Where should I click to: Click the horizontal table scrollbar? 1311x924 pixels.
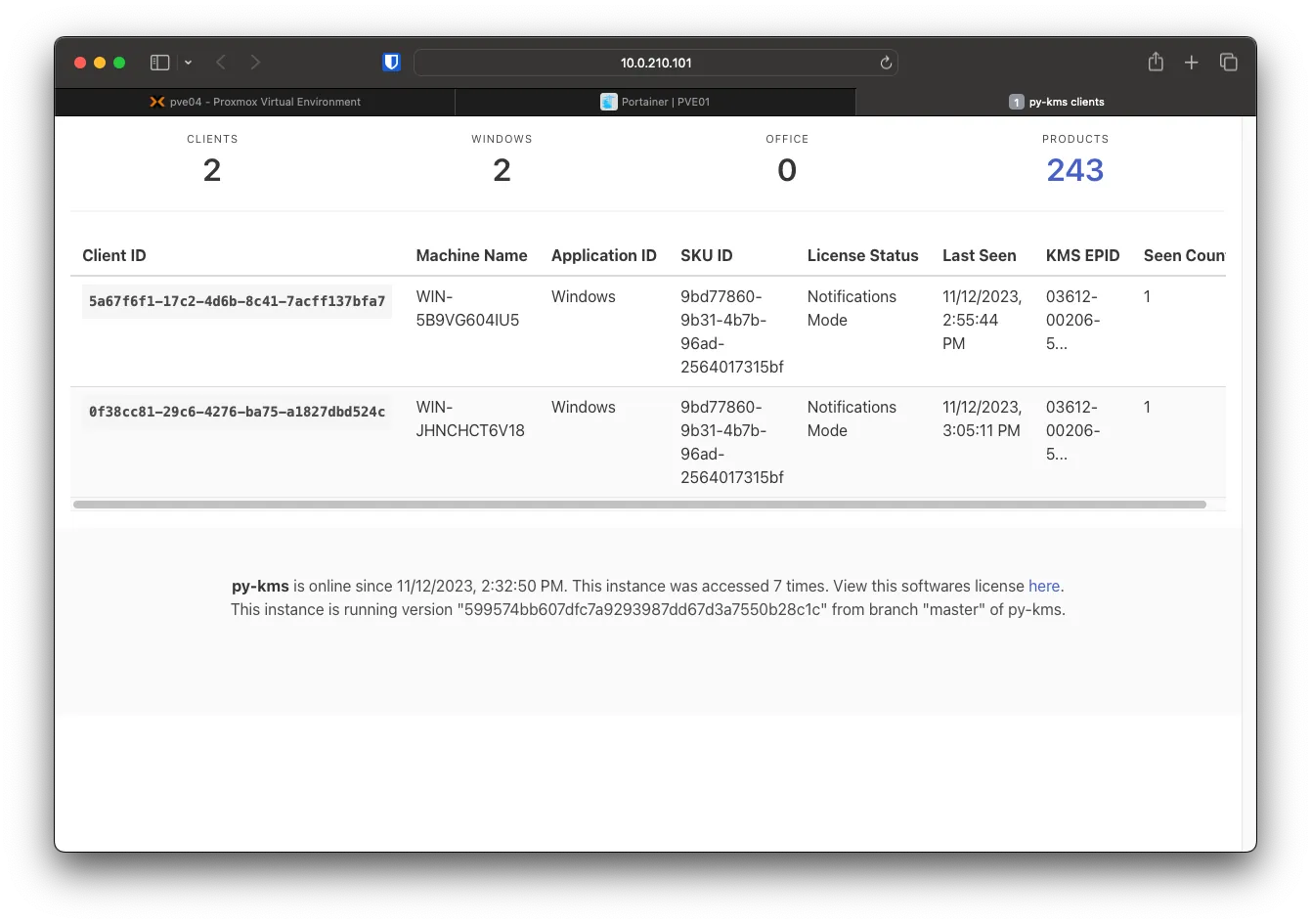(x=639, y=505)
